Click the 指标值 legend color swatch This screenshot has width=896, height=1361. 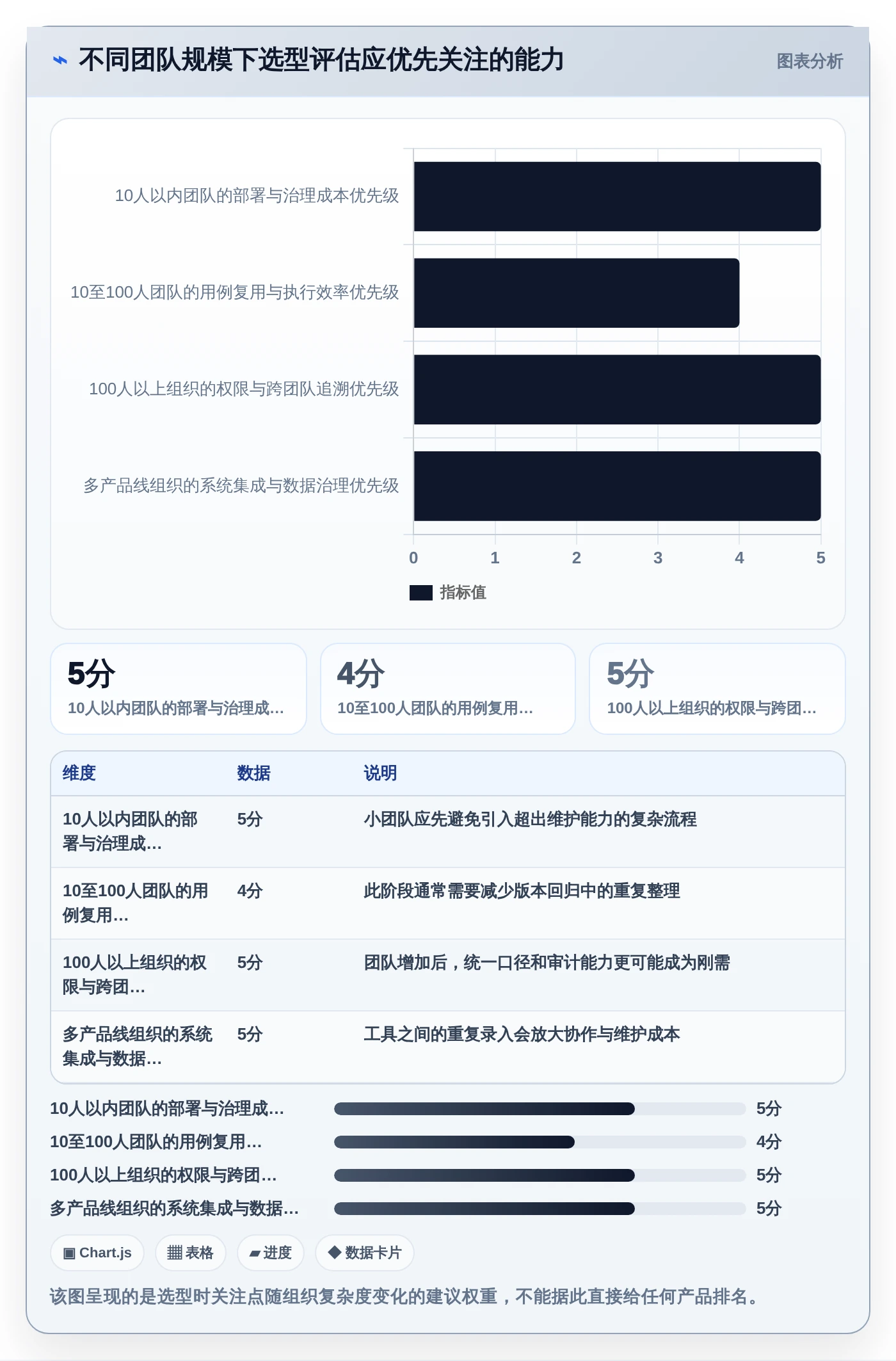[x=420, y=593]
